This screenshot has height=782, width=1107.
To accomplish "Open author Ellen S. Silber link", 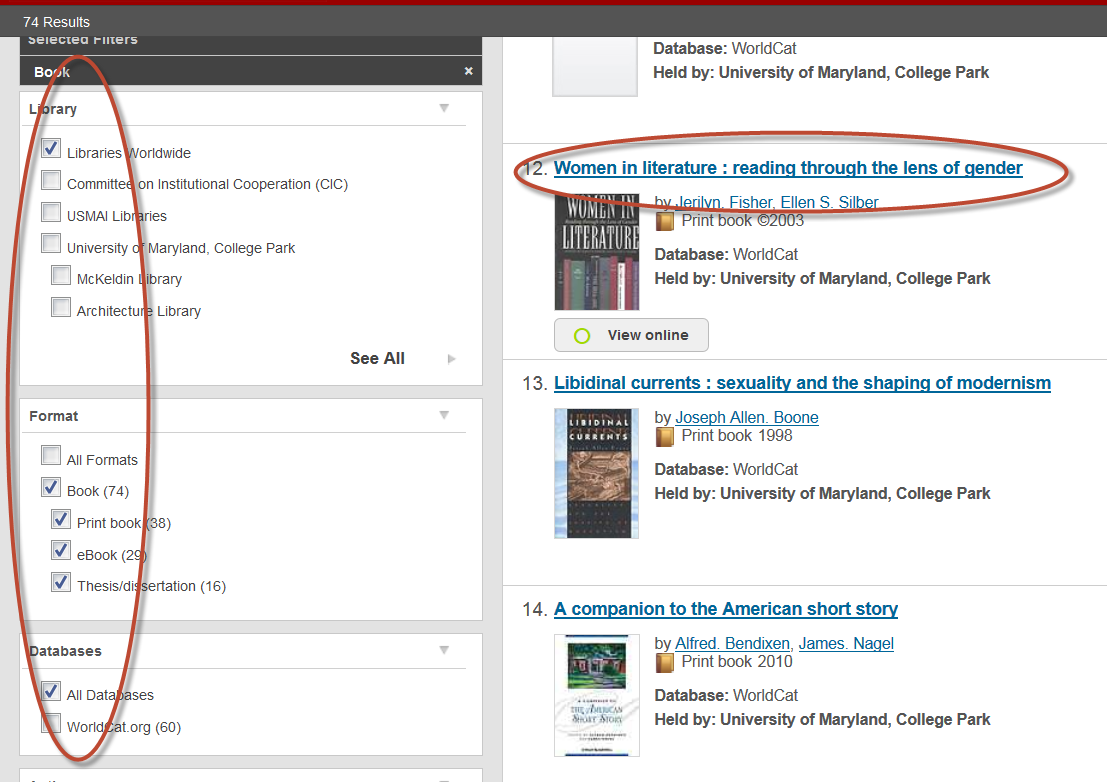I will (829, 203).
